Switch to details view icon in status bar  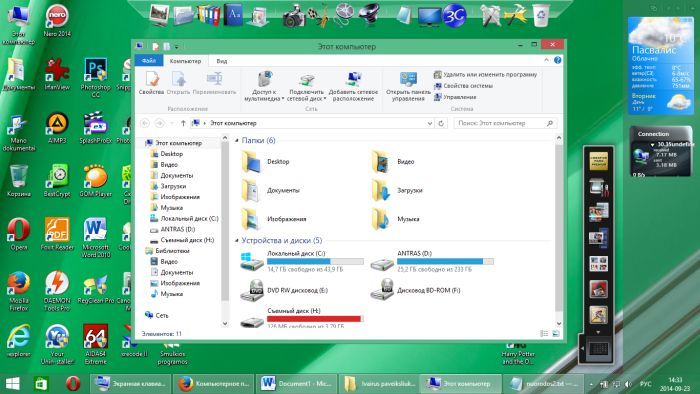click(544, 333)
